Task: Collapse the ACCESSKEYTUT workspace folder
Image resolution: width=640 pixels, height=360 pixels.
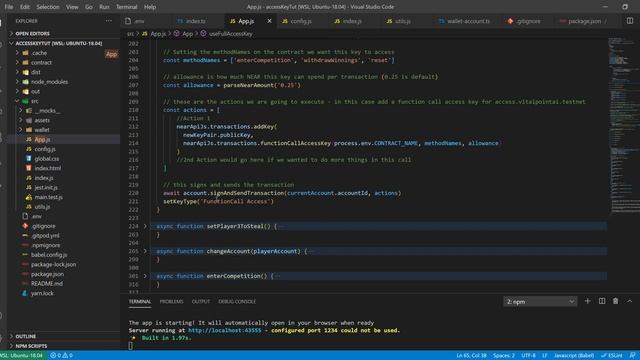Action: click(58, 43)
